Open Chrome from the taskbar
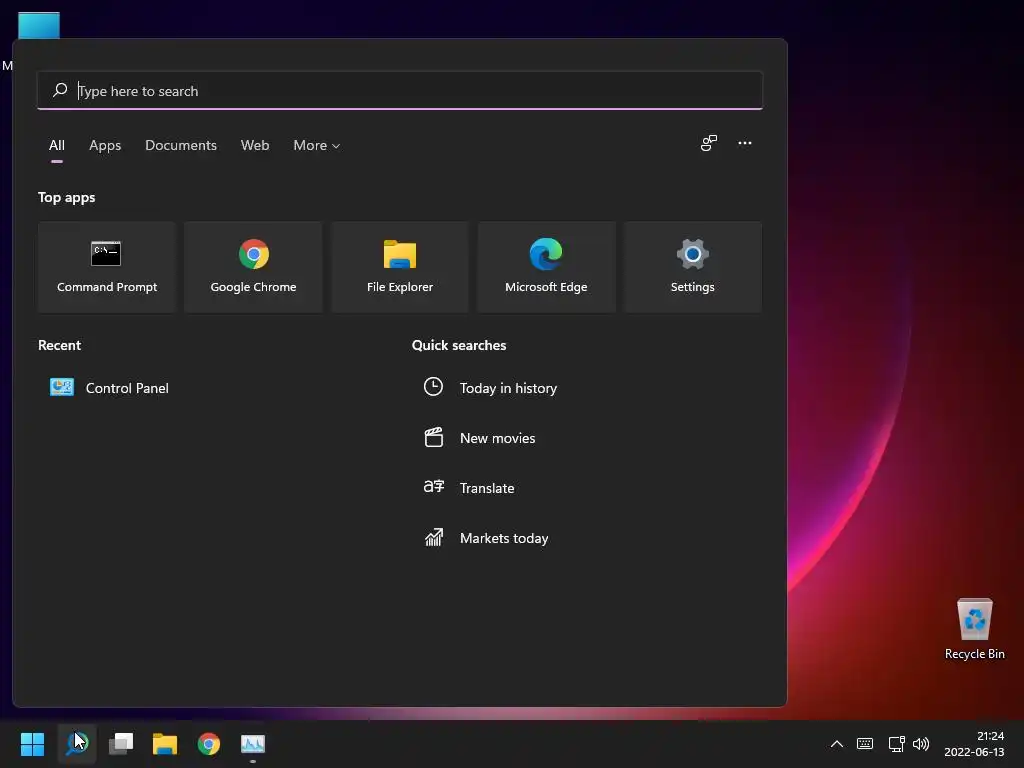Viewport: 1024px width, 768px height. point(209,744)
